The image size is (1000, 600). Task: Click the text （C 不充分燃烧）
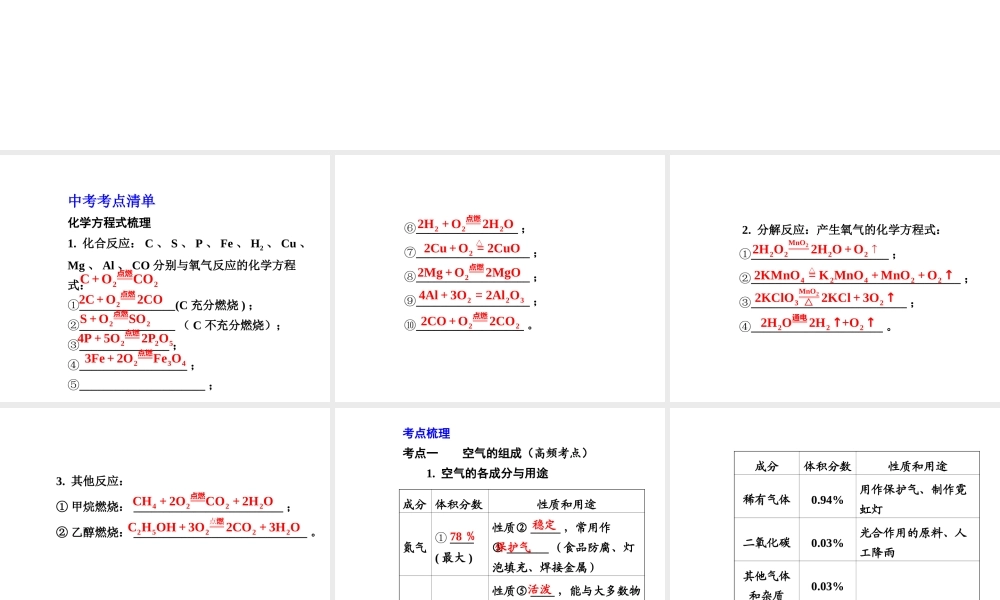[228, 325]
